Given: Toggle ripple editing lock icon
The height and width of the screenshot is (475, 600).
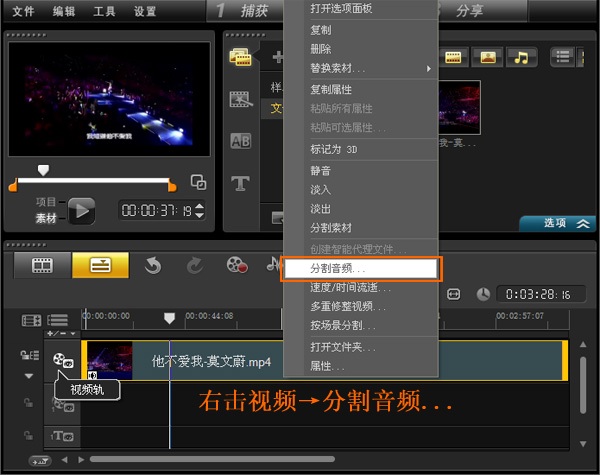Looking at the screenshot, I should [29, 355].
